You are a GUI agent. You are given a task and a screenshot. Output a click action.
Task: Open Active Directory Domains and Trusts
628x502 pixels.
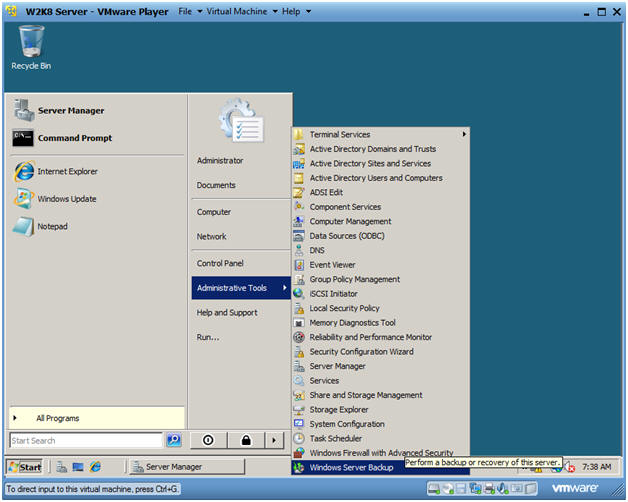tap(380, 149)
